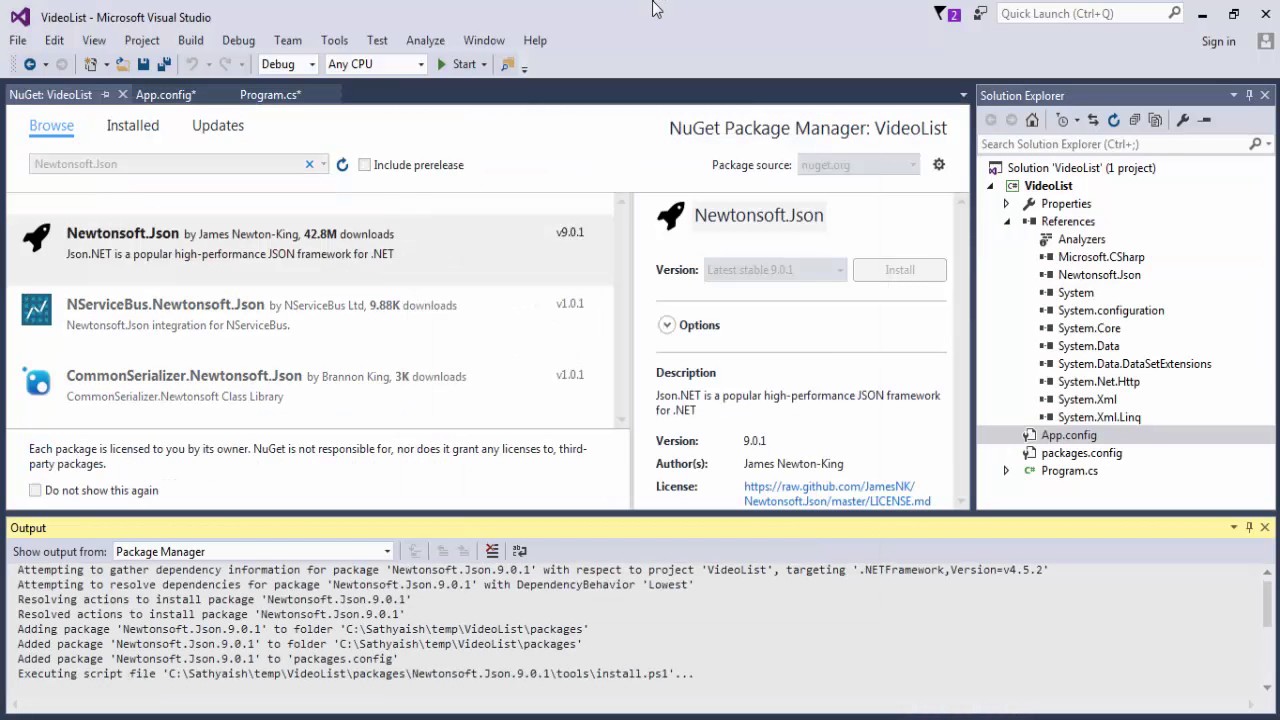The height and width of the screenshot is (720, 1280).
Task: Click the Newtonsoft.Json rocket package icon in list
Action: [x=37, y=238]
